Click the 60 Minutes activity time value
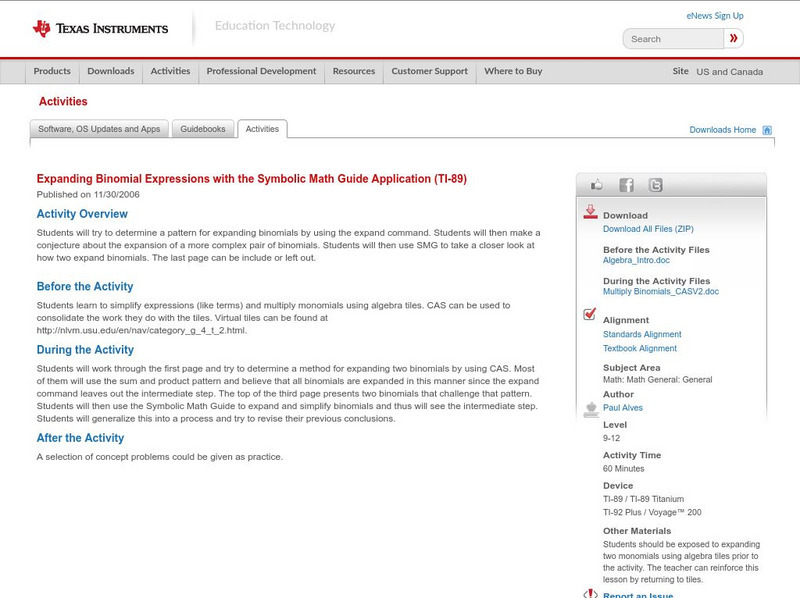This screenshot has height=598, width=800. [x=623, y=468]
